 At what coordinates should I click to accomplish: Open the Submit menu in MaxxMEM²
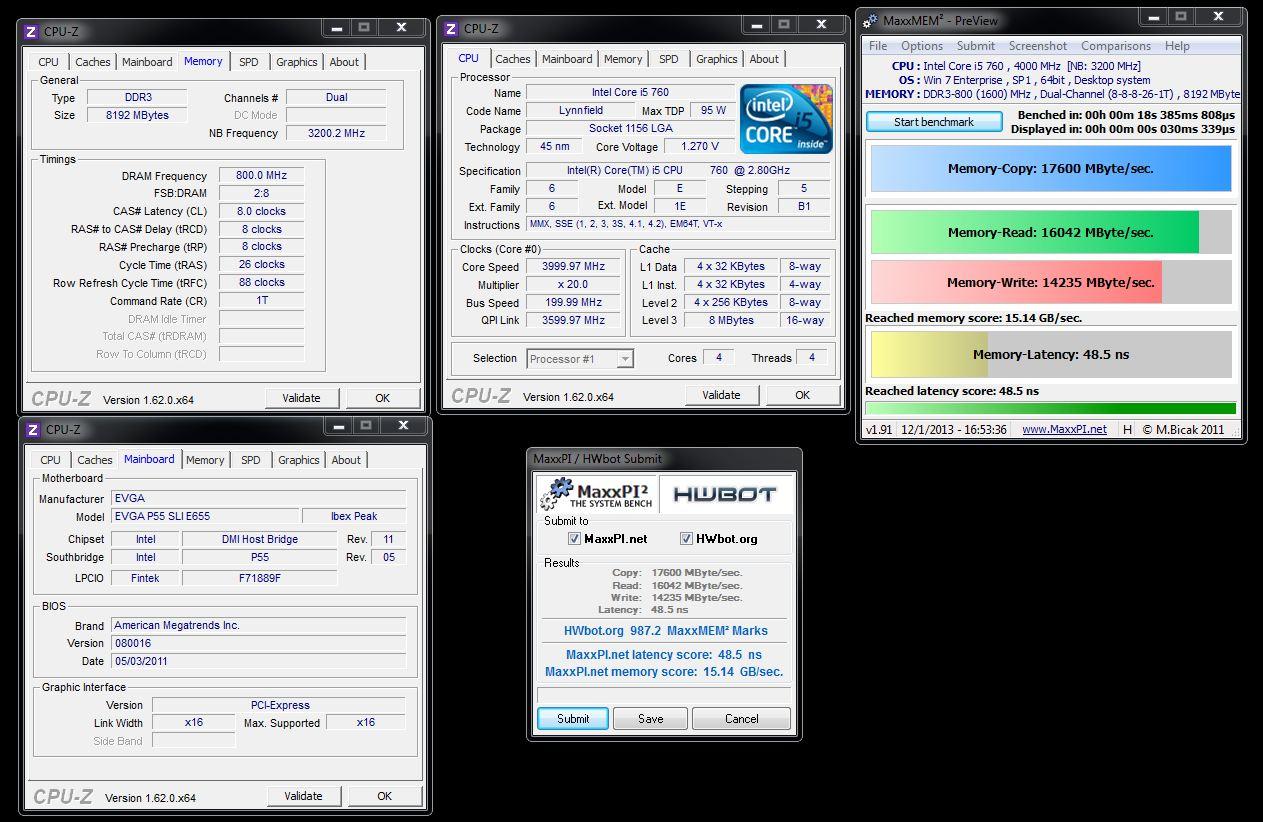976,46
